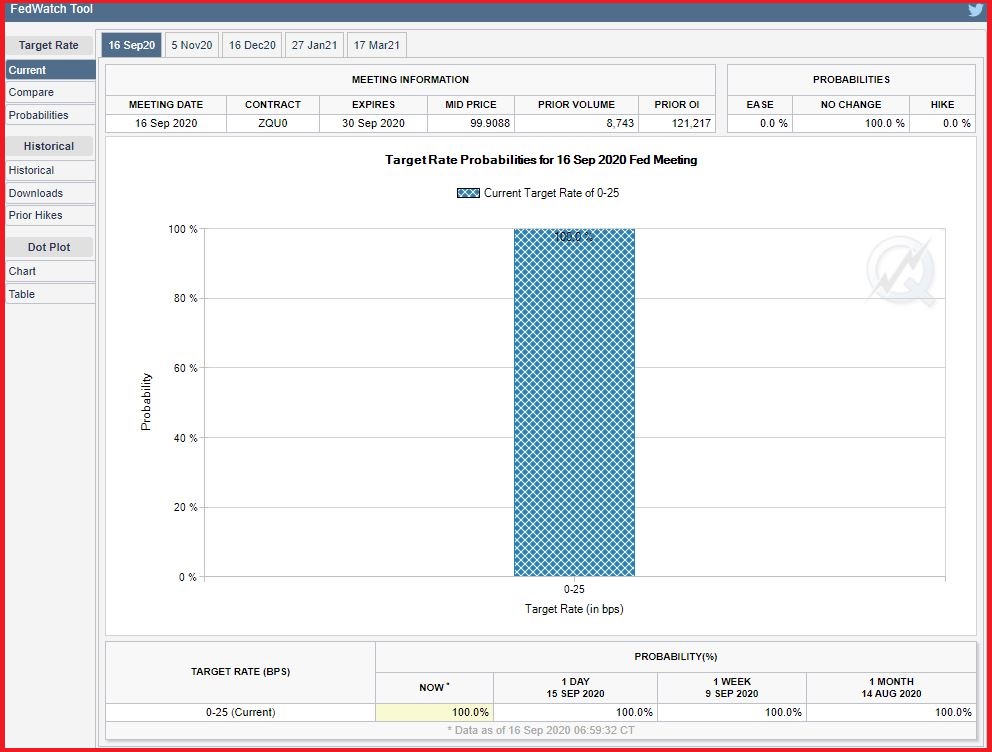Click the 30 Sep 2020 expiry cell
Image resolution: width=992 pixels, height=752 pixels.
[x=373, y=123]
